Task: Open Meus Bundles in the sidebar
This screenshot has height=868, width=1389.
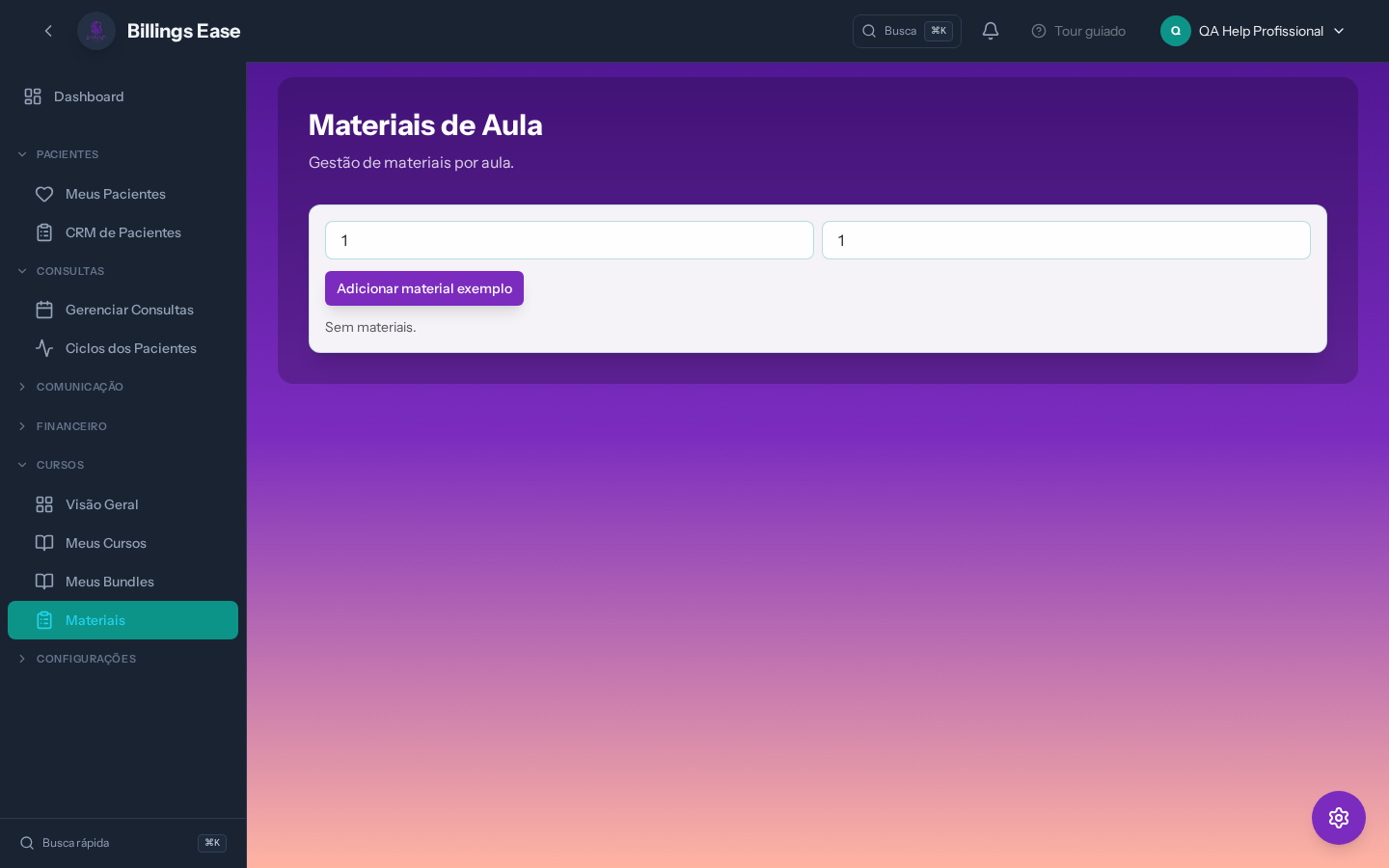Action: tap(109, 582)
